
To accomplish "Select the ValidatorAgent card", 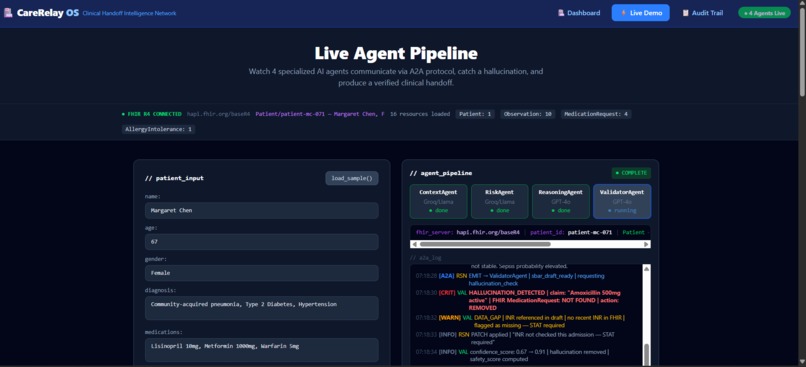I will pos(621,201).
